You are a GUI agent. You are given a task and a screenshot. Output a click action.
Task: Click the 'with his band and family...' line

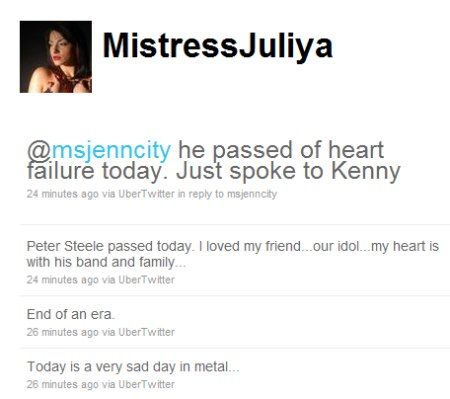(106, 262)
